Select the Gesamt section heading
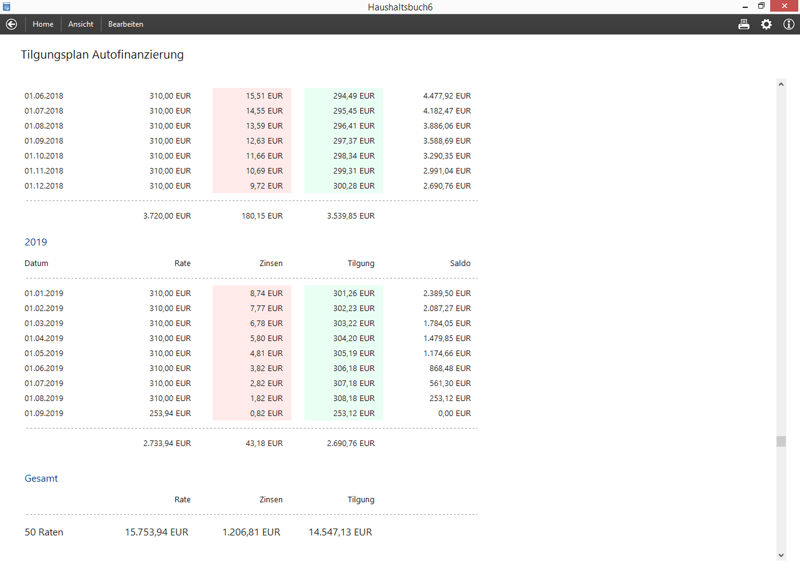 (41, 478)
